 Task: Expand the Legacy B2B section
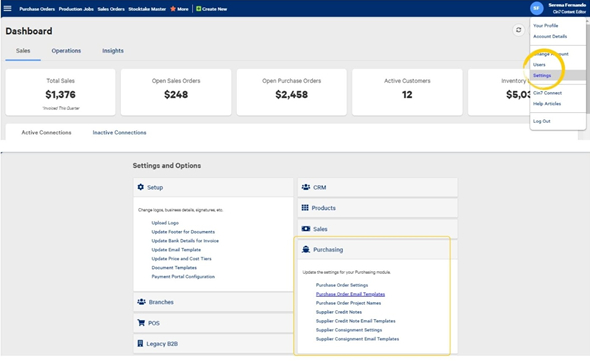point(213,344)
